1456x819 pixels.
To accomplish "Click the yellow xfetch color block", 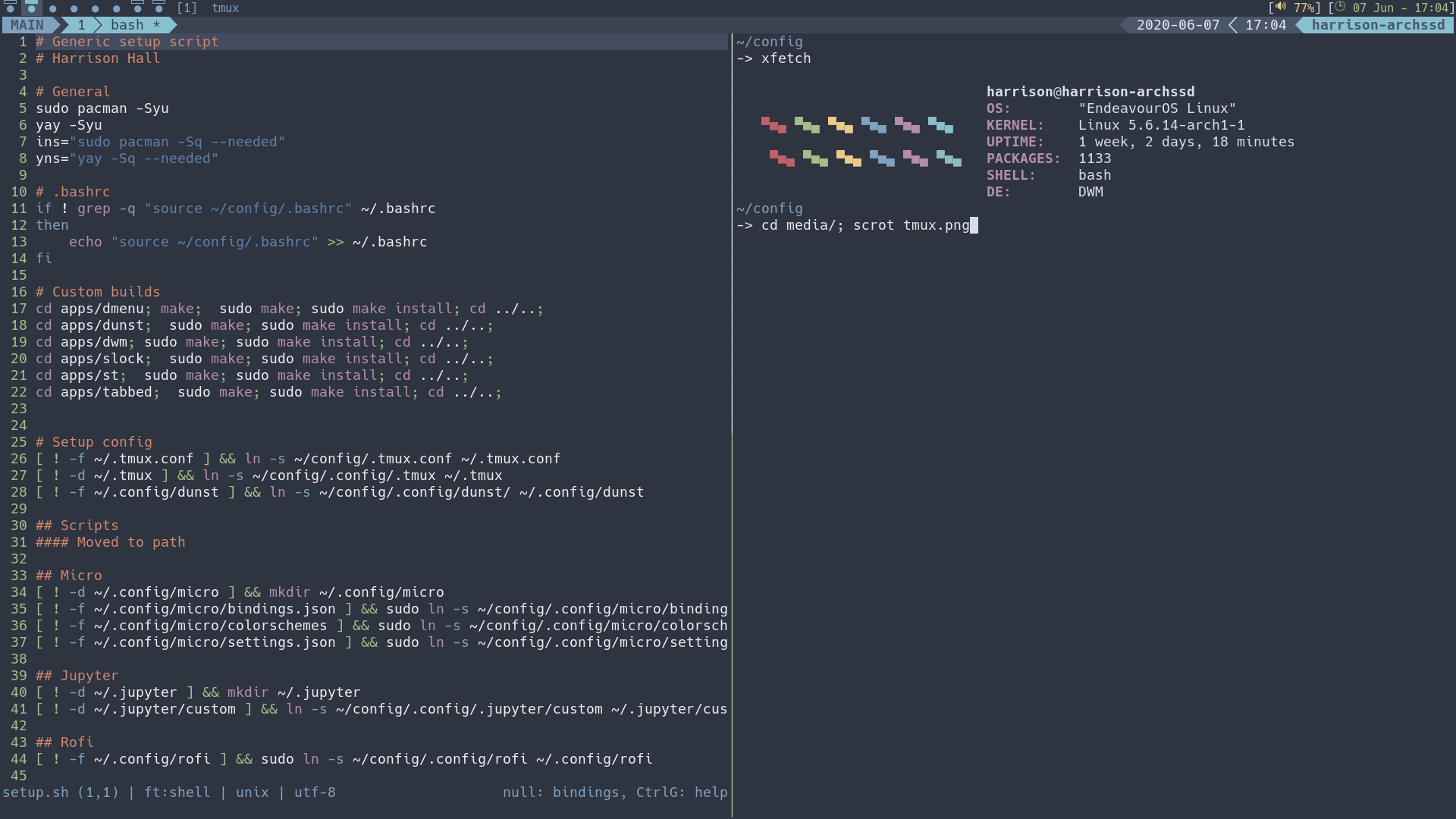I will click(840, 125).
